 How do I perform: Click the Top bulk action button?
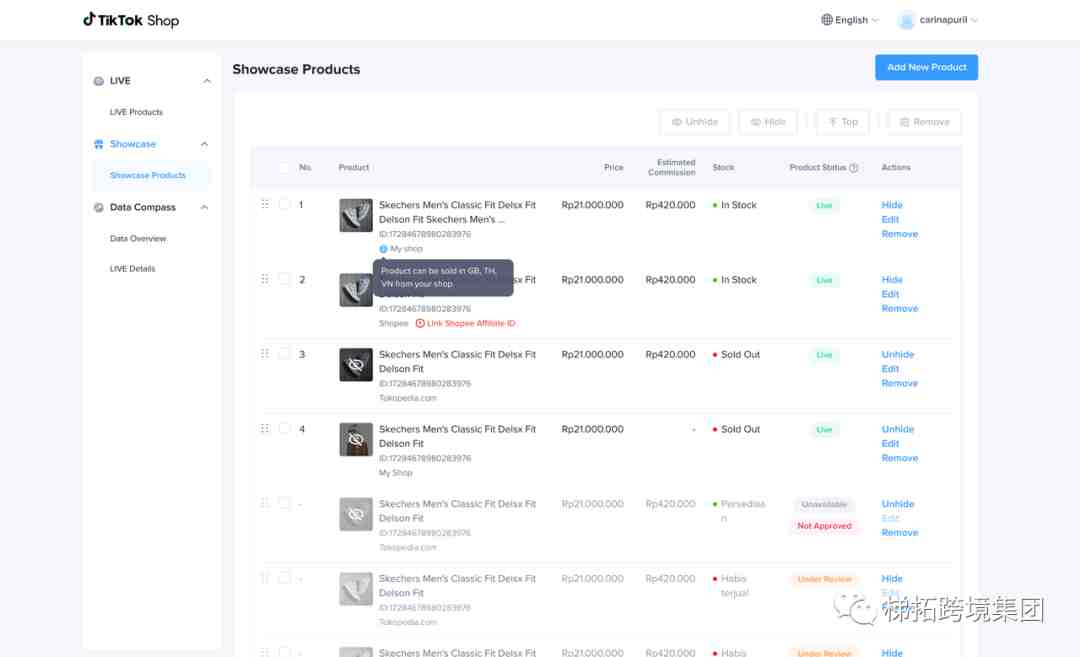pyautogui.click(x=842, y=122)
